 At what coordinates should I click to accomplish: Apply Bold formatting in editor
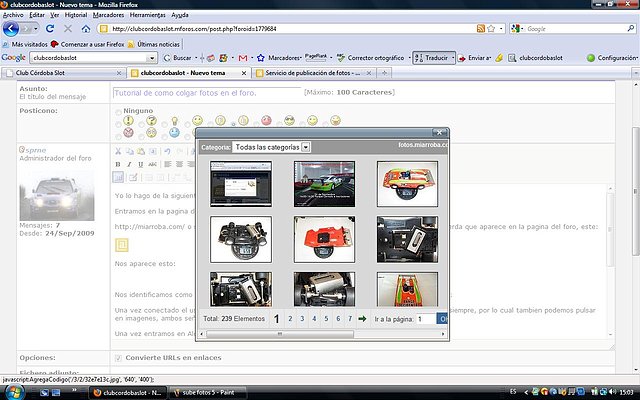point(118,164)
